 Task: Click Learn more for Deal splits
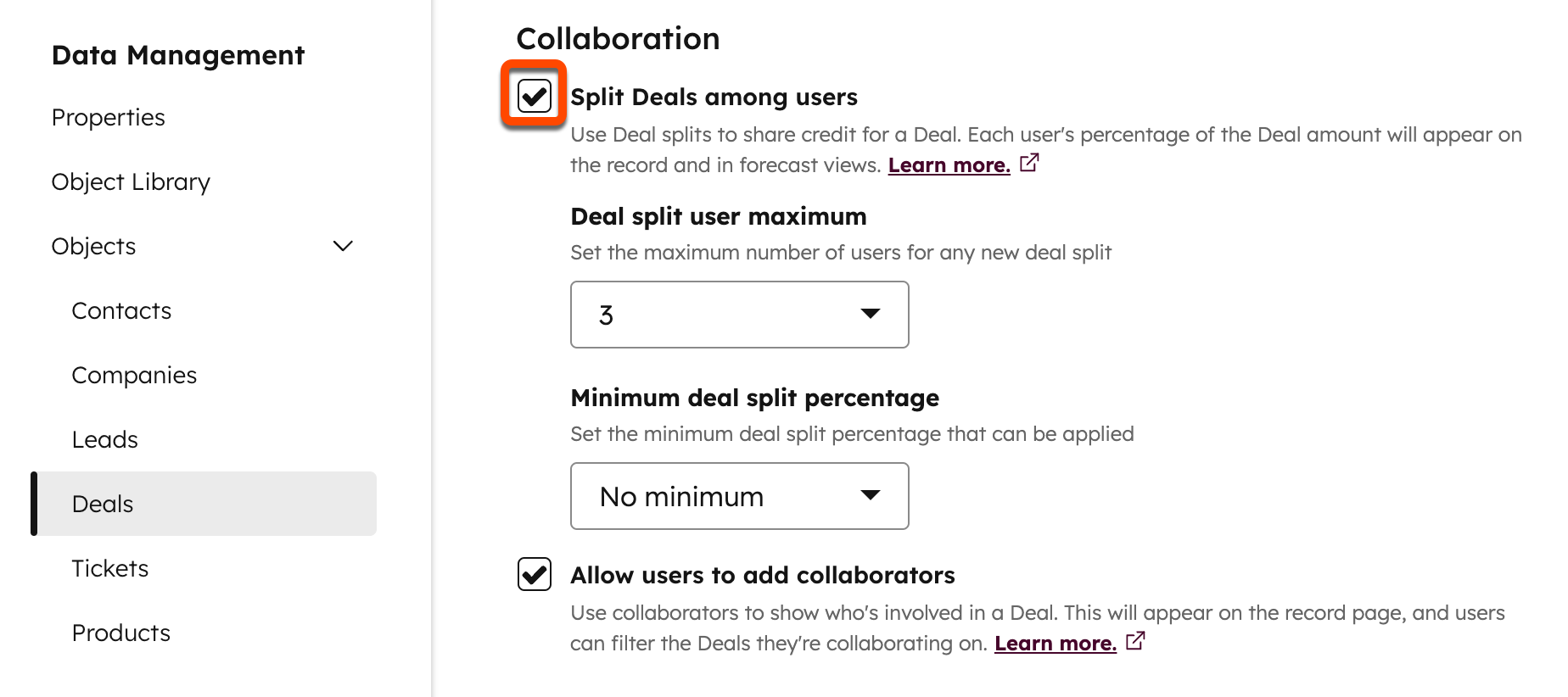point(949,164)
